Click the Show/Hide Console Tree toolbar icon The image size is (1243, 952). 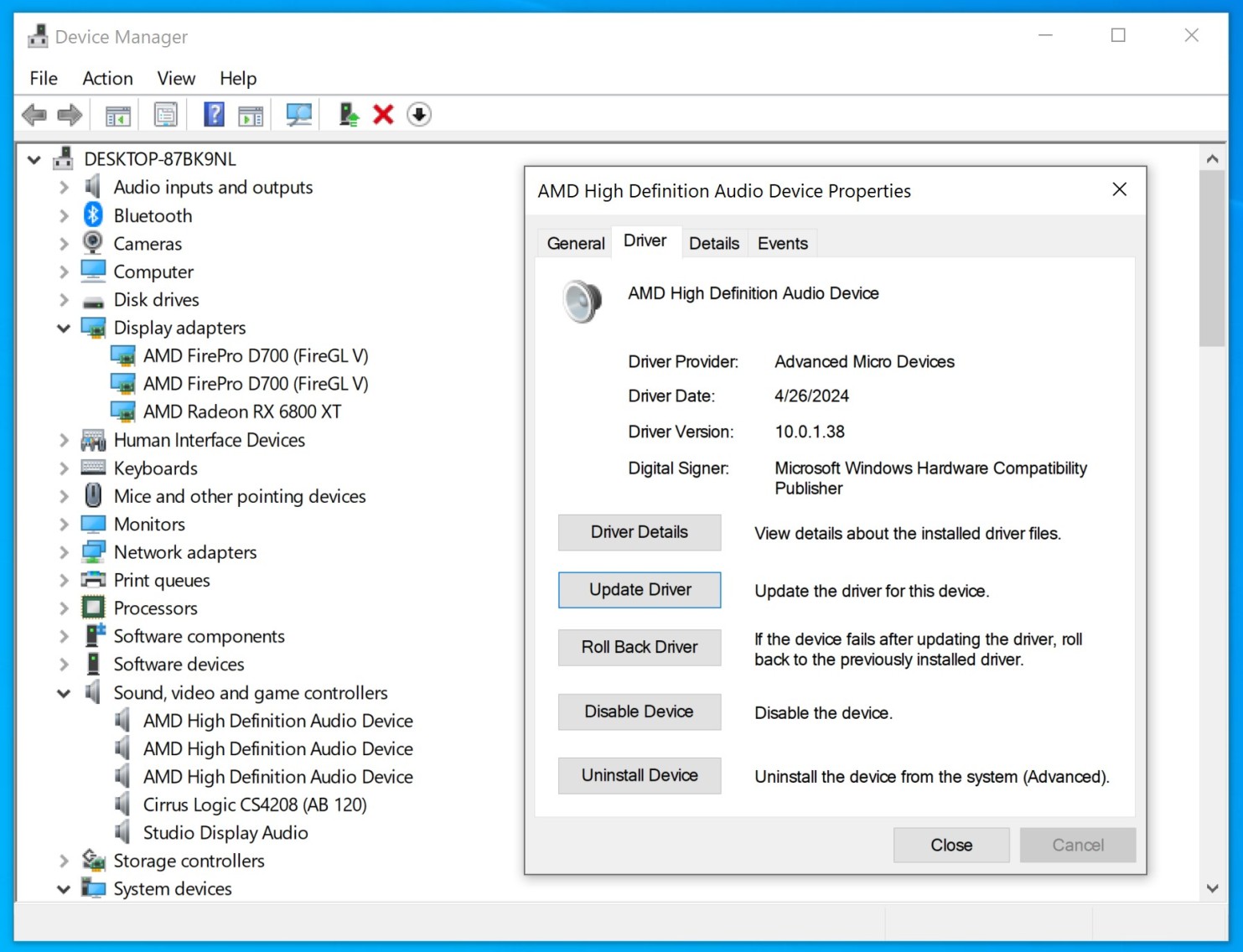[118, 115]
